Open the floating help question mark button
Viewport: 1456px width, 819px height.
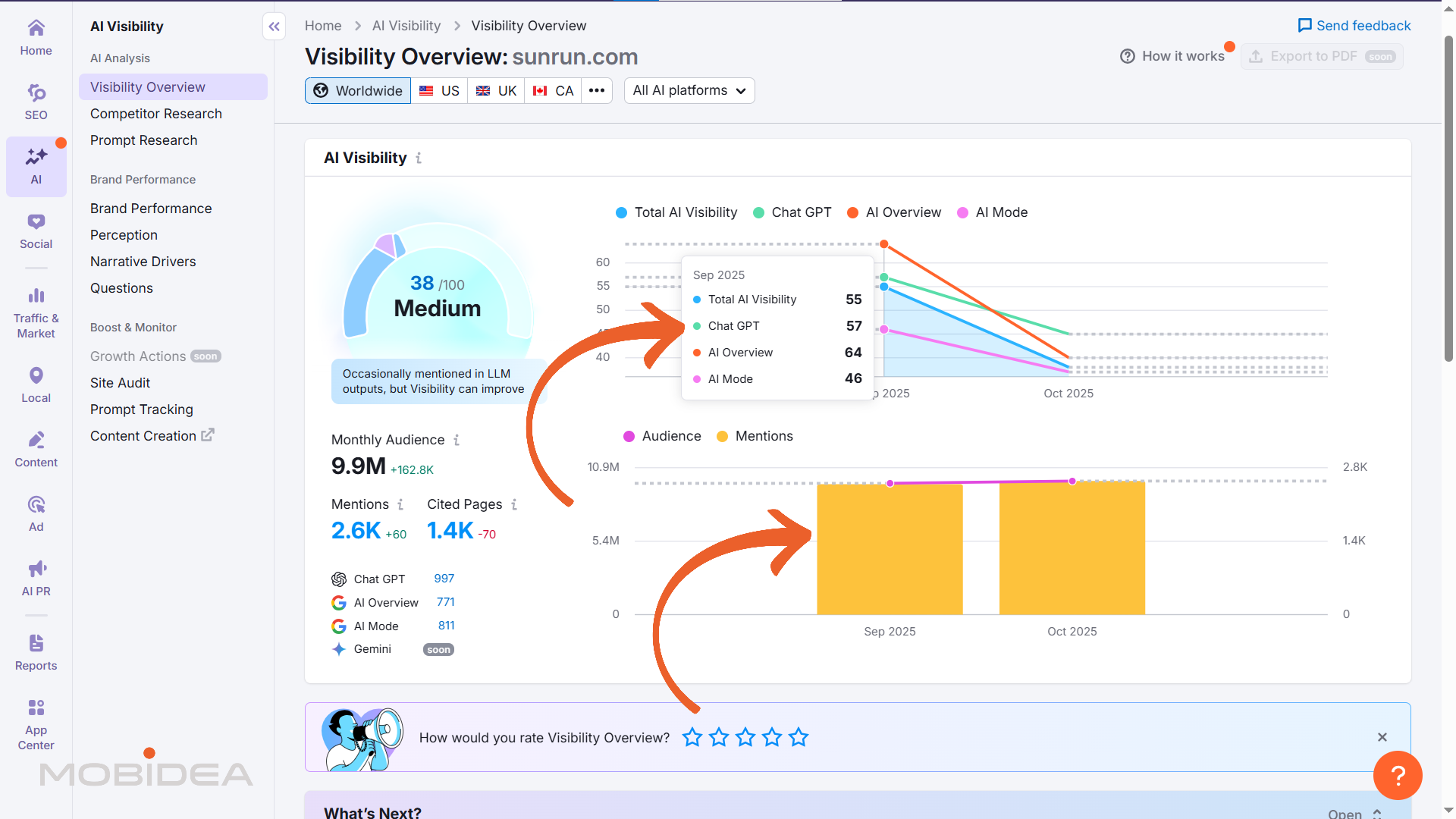[1398, 775]
